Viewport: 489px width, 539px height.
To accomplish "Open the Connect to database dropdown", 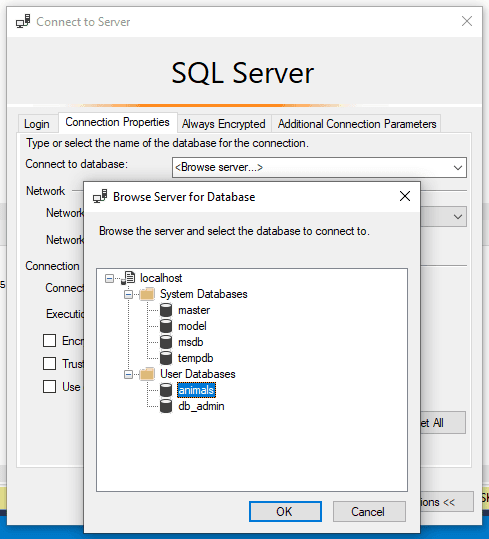I will (319, 167).
